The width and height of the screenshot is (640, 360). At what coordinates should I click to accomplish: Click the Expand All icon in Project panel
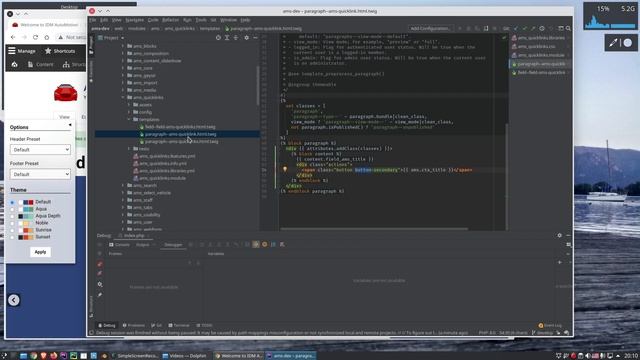pyautogui.click(x=227, y=38)
